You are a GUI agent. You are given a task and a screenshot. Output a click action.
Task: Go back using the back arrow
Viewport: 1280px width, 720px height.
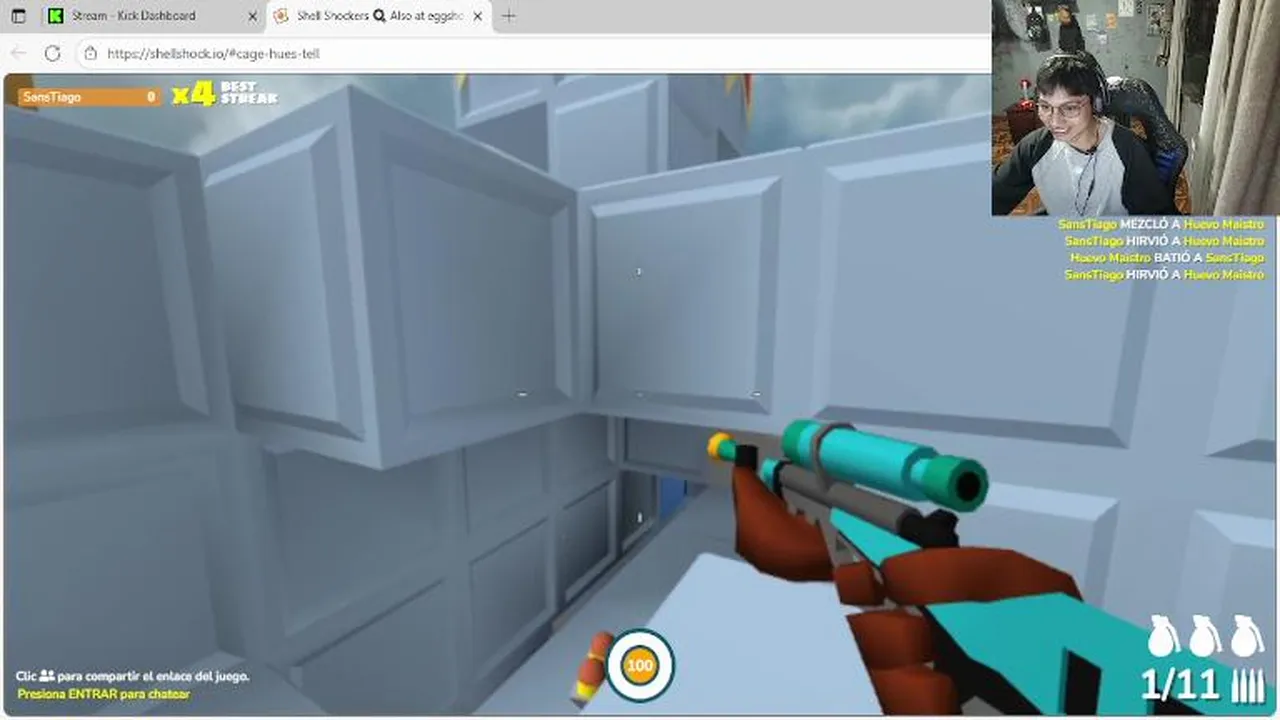click(x=19, y=53)
